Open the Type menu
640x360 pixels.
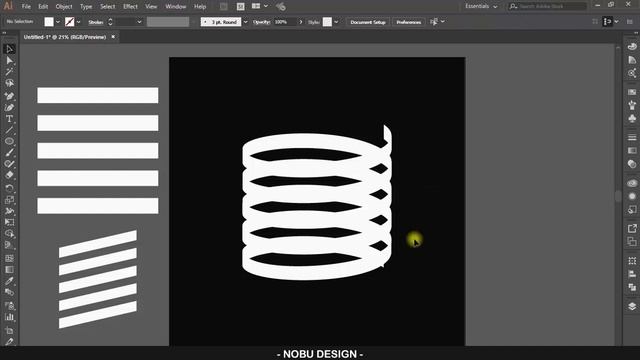click(x=86, y=7)
